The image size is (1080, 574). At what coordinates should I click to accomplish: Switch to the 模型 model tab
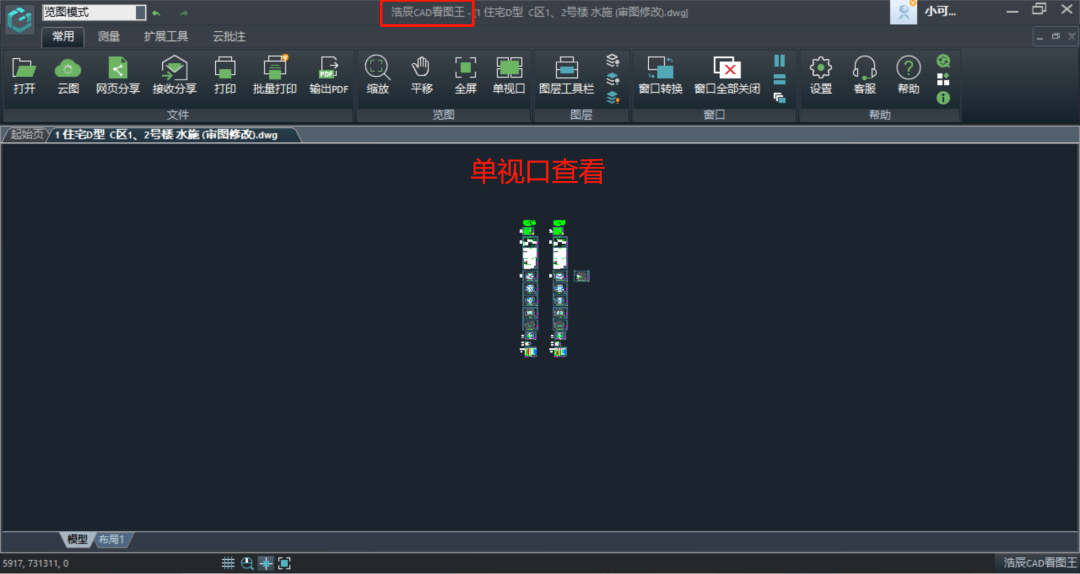(77, 540)
